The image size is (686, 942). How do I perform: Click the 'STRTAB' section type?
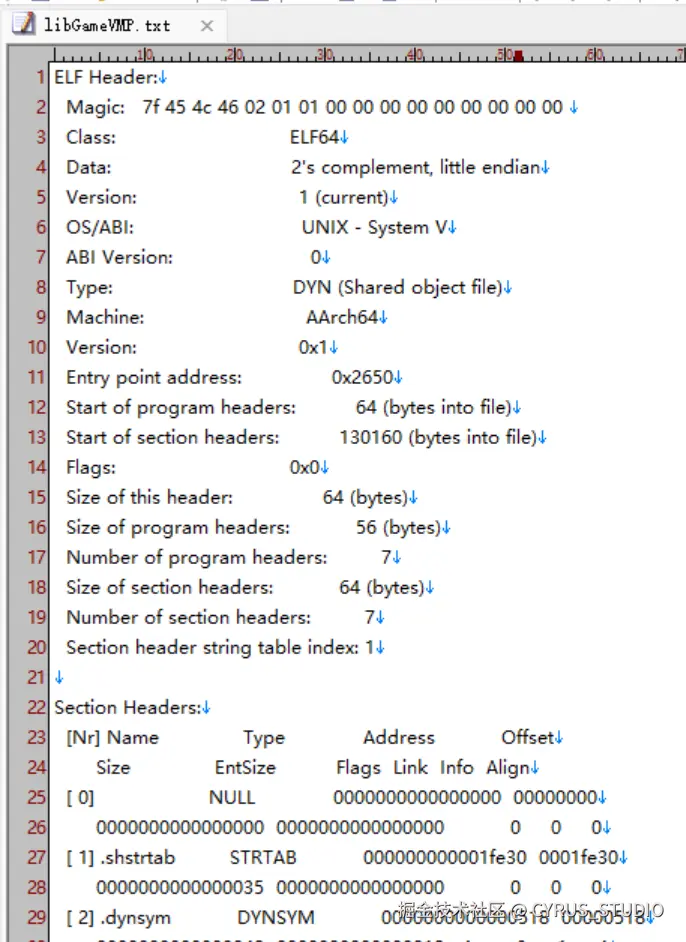263,857
